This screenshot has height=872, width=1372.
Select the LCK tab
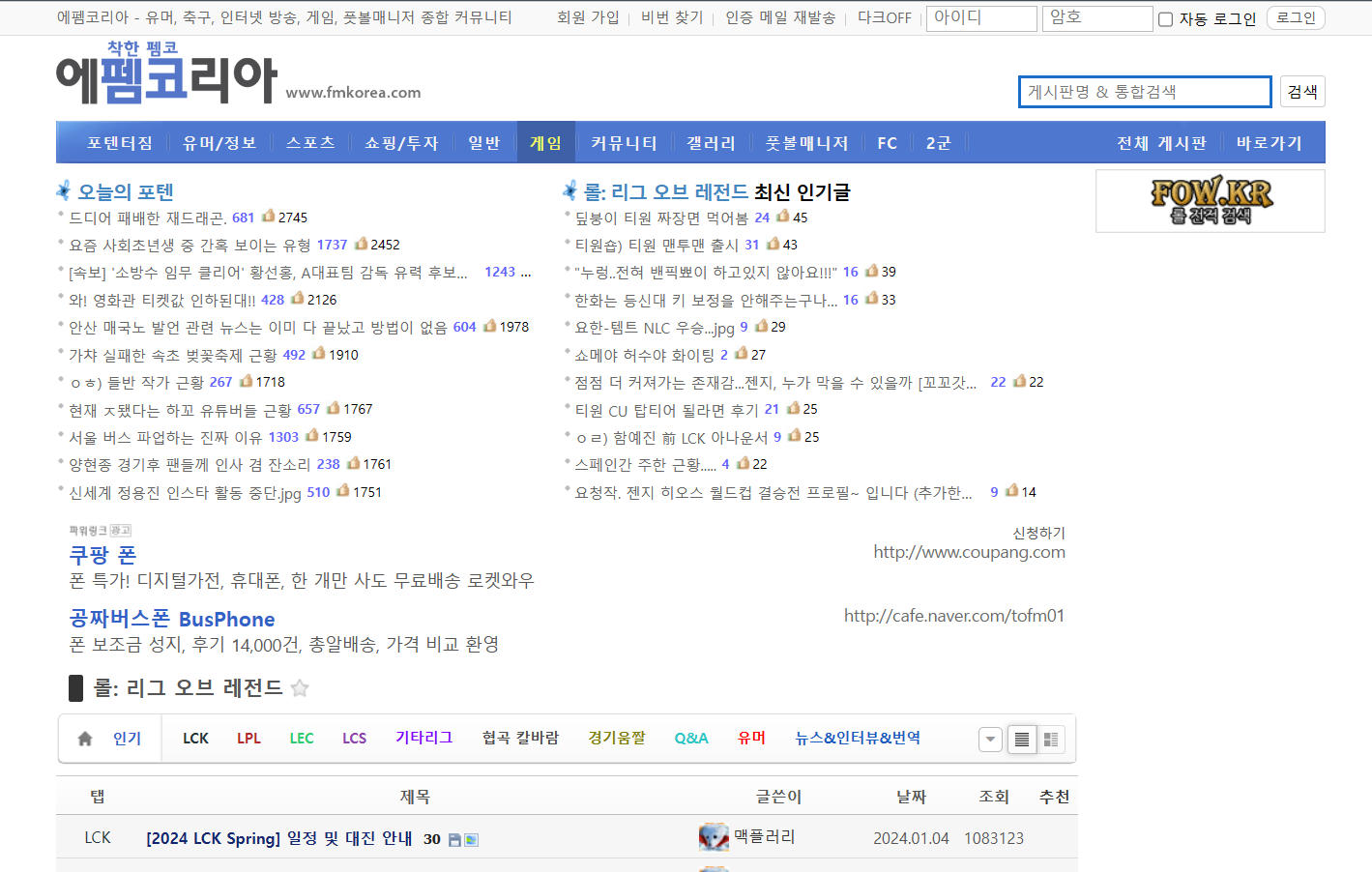(195, 739)
